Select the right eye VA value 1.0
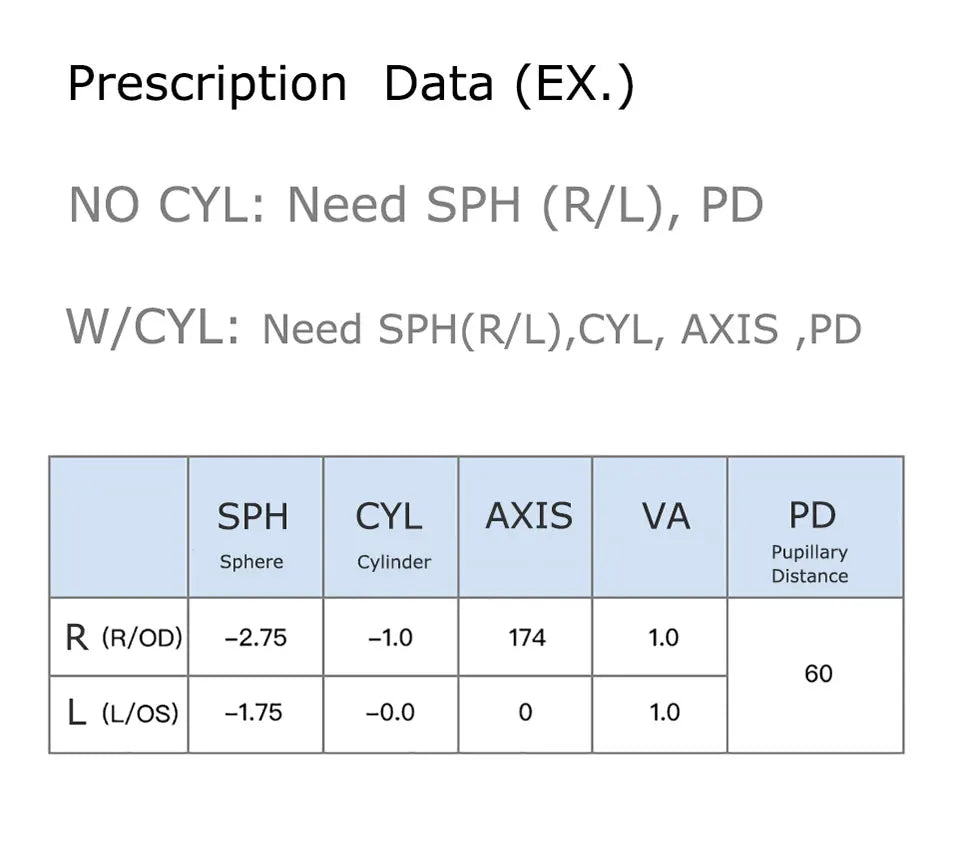The image size is (953, 853). click(663, 638)
